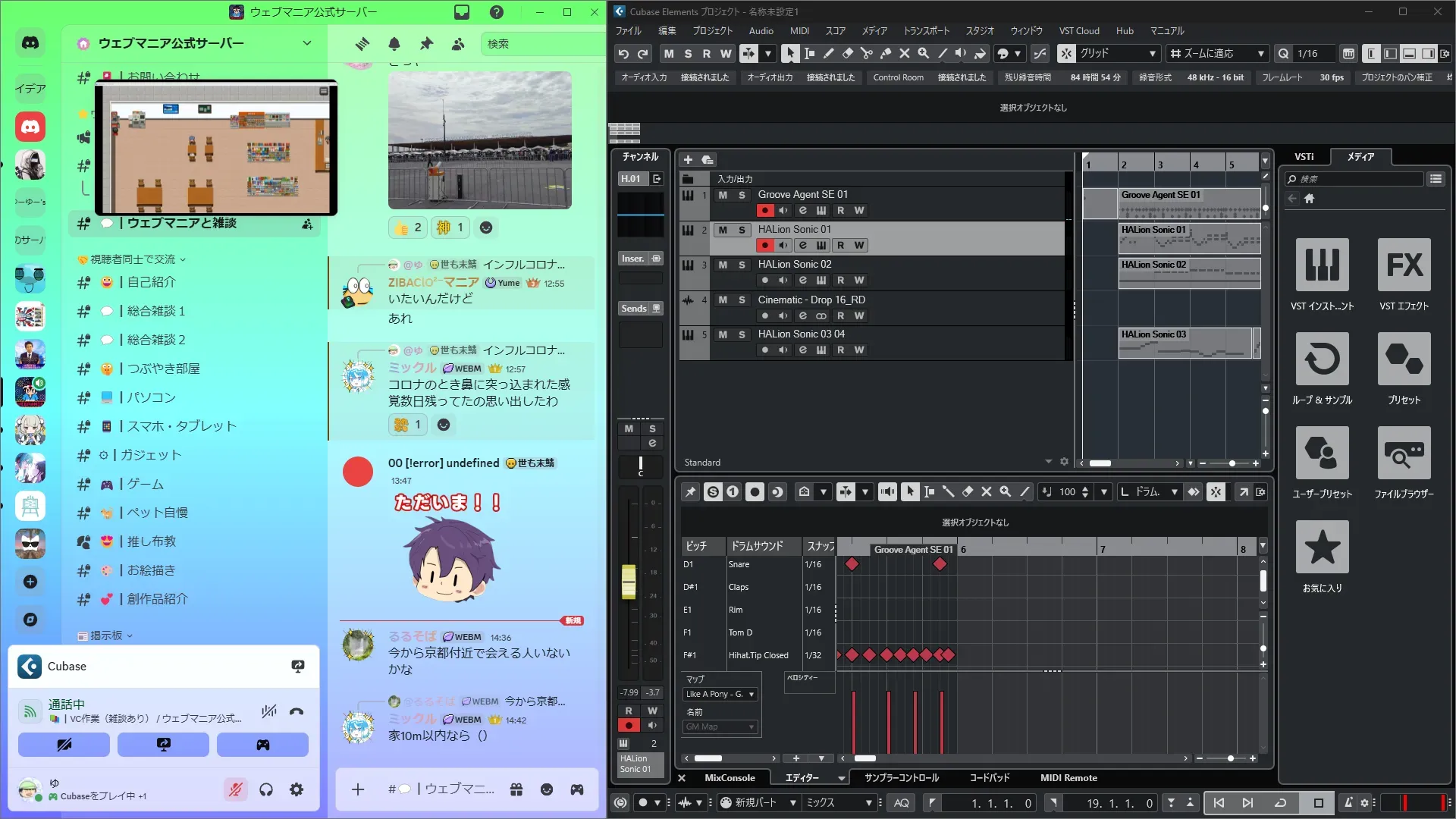The height and width of the screenshot is (819, 1456).
Task: Open VST Instruments media tile
Action: coord(1322,265)
